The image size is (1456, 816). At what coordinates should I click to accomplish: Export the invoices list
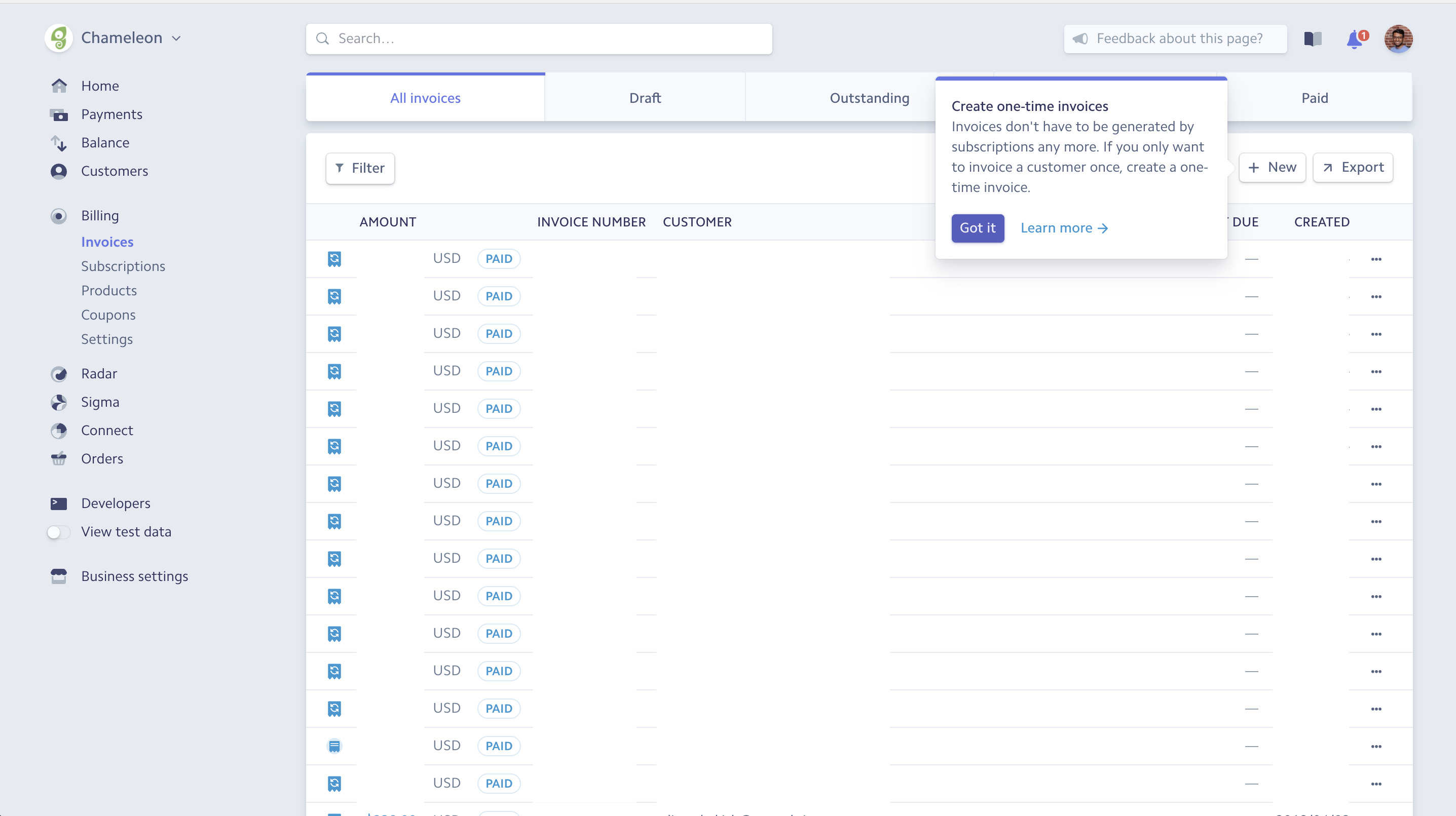(1353, 167)
